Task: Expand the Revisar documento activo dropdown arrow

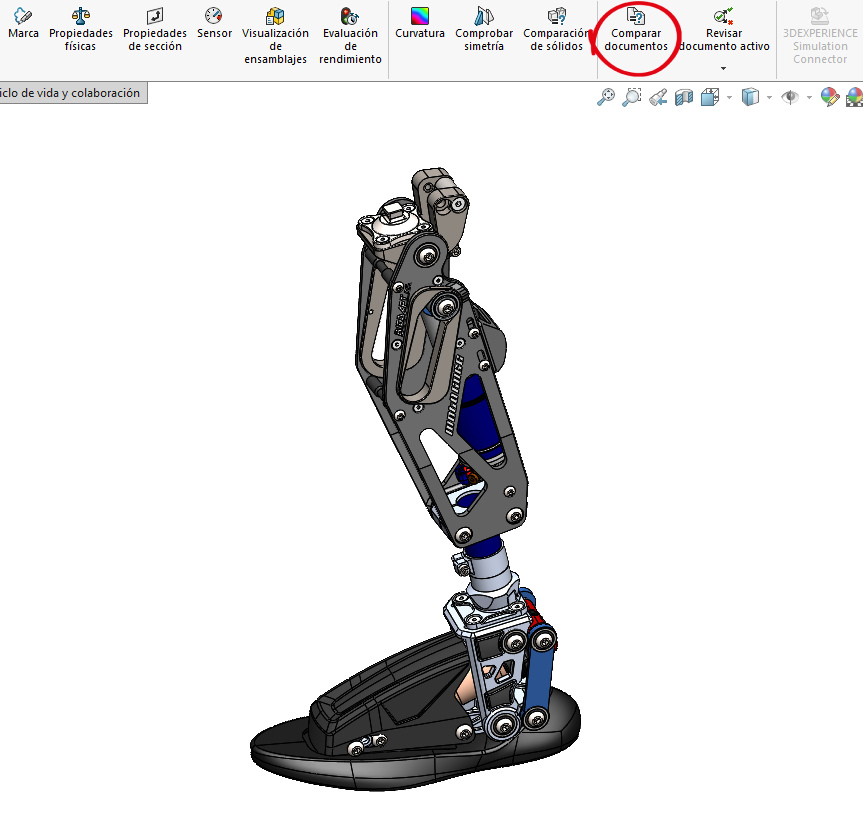Action: (x=724, y=68)
